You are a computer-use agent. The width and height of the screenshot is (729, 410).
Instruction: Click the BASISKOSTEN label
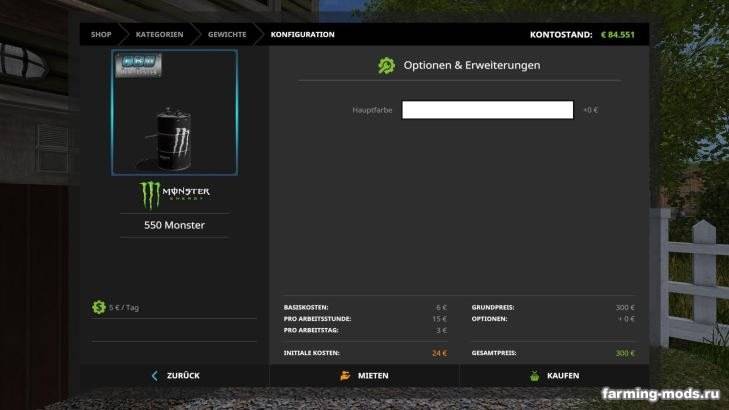306,307
